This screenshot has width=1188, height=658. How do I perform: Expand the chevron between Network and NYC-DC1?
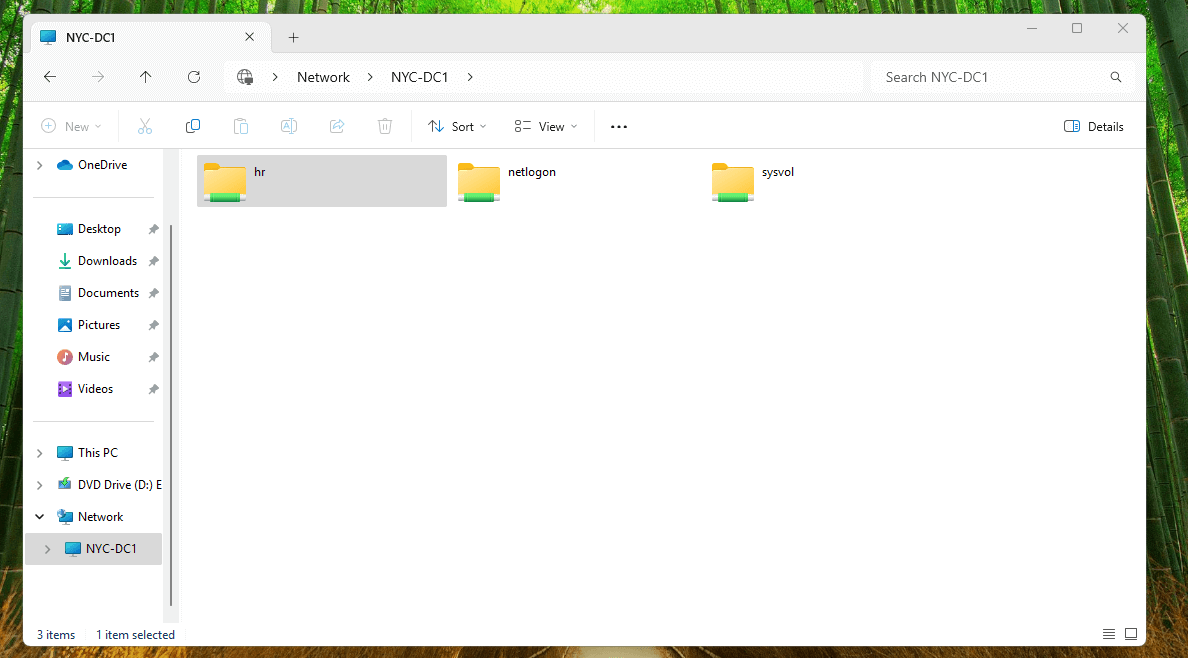pyautogui.click(x=370, y=77)
